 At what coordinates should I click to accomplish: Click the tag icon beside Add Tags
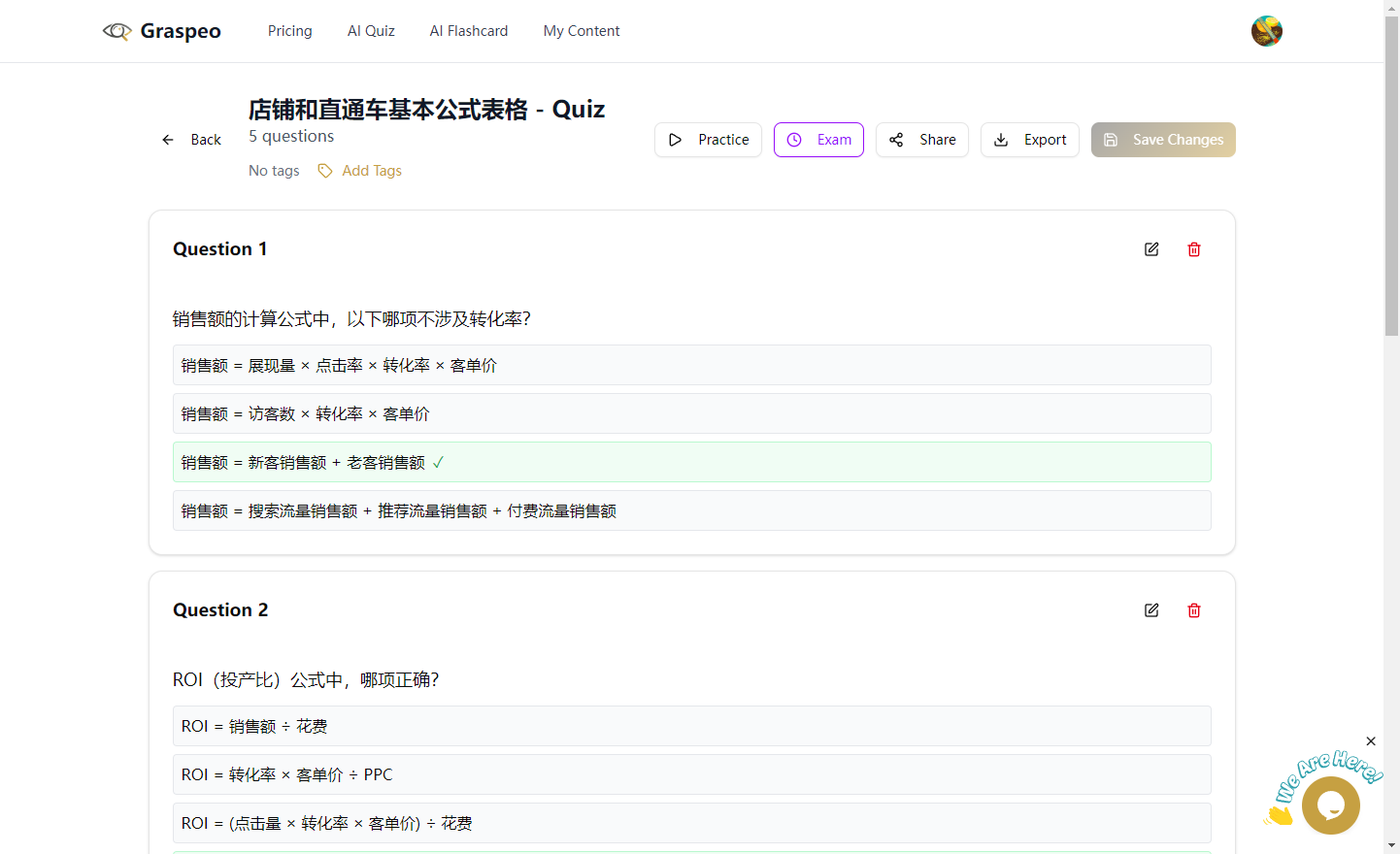[324, 170]
